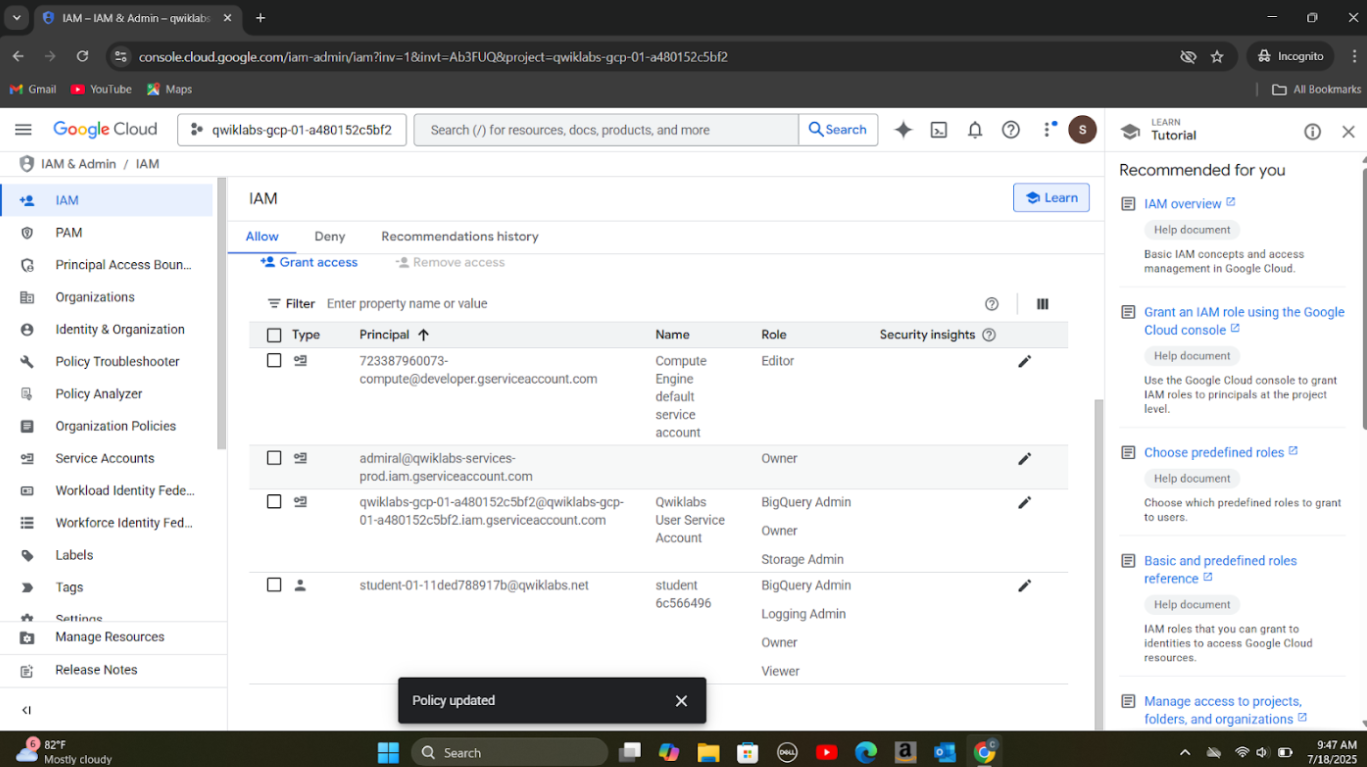Screen dimensions: 1367x767
Task: Click the Grant access button
Action: [309, 262]
